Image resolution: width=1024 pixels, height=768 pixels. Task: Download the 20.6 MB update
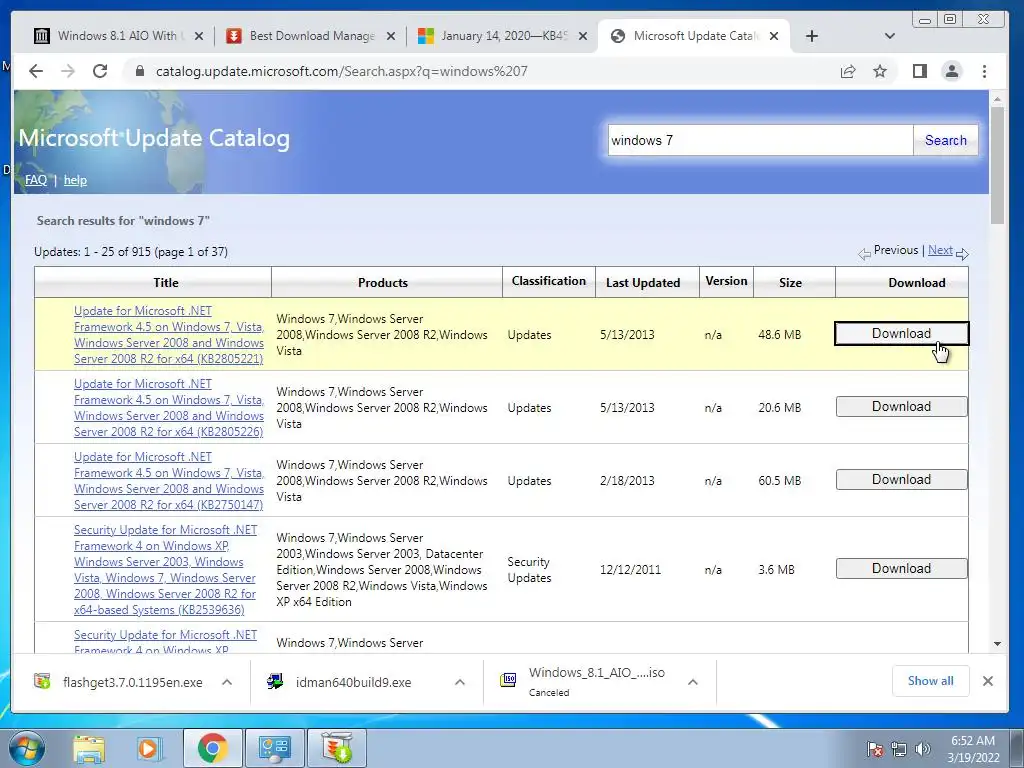(901, 407)
